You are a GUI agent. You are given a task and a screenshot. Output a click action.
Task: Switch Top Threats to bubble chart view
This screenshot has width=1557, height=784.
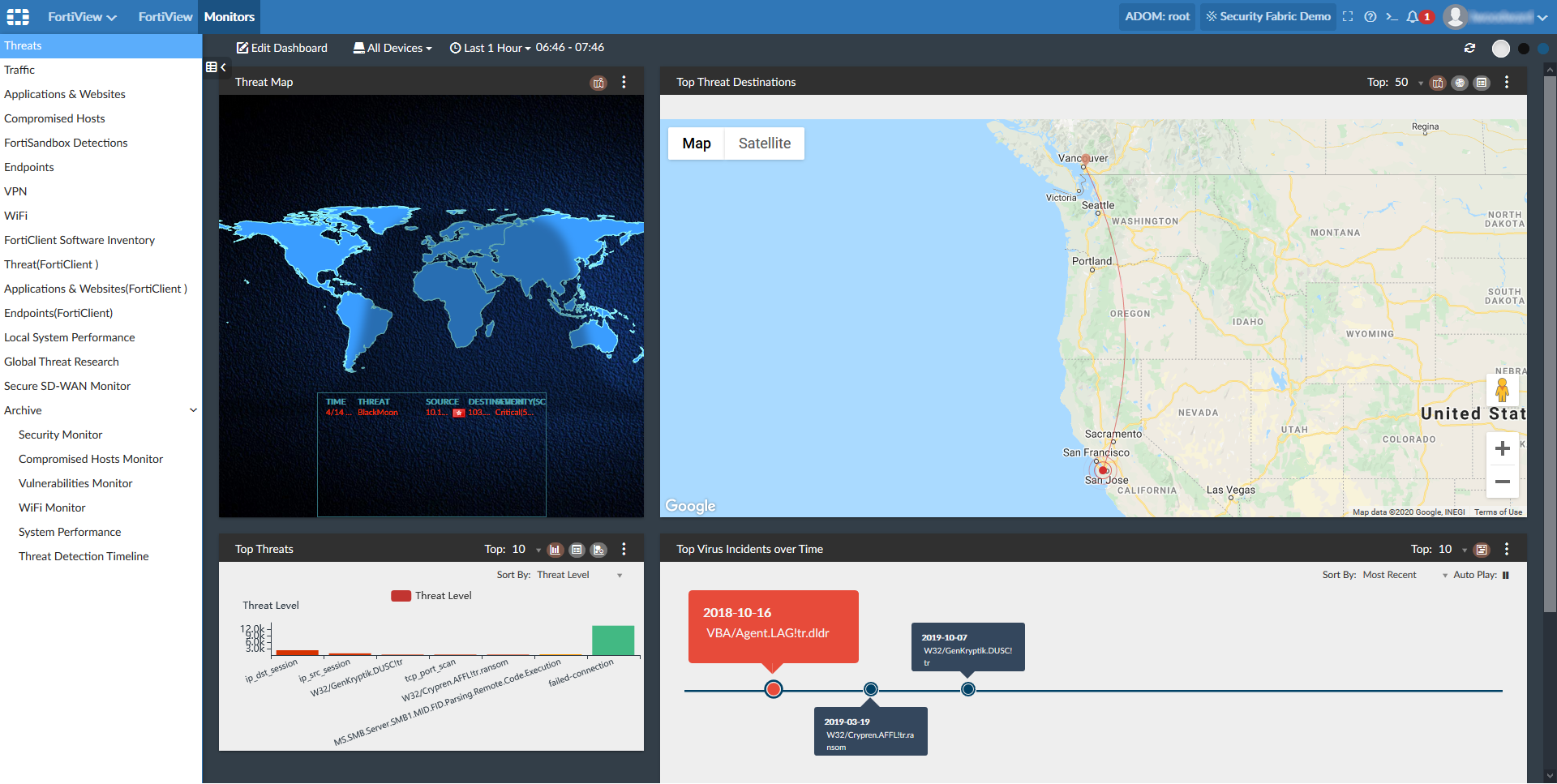tap(598, 550)
